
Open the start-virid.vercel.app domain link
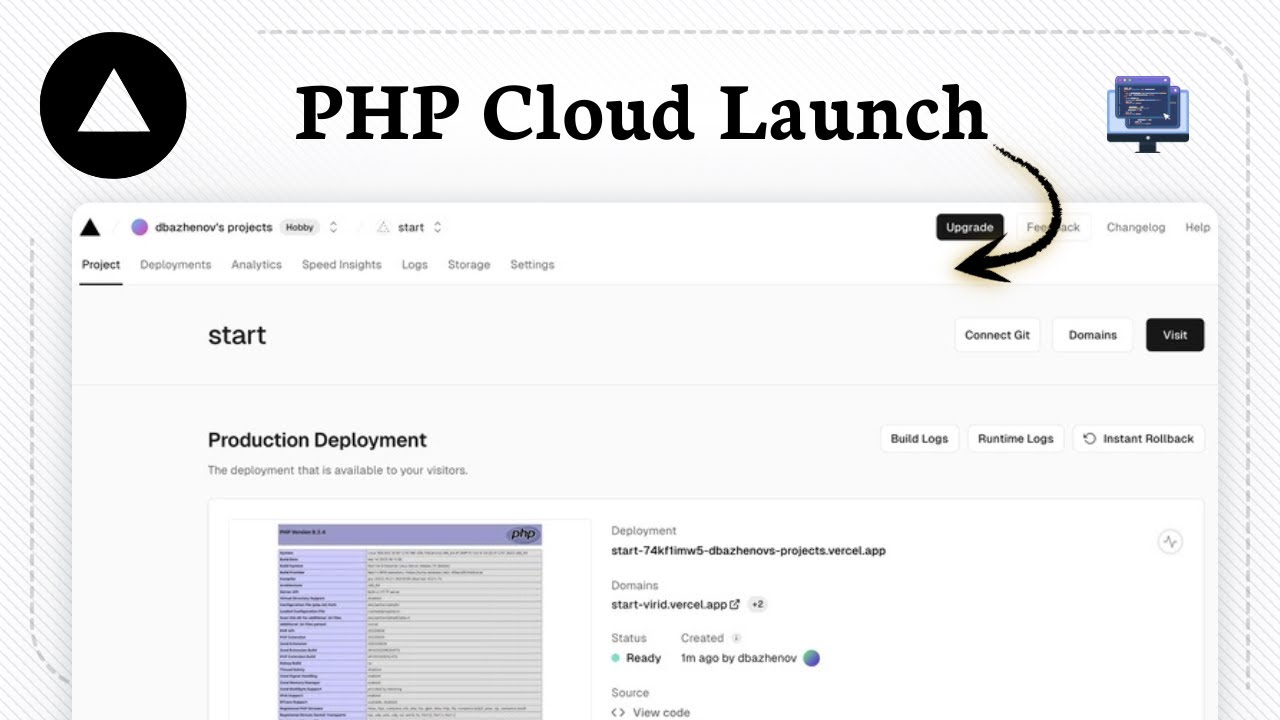click(676, 604)
